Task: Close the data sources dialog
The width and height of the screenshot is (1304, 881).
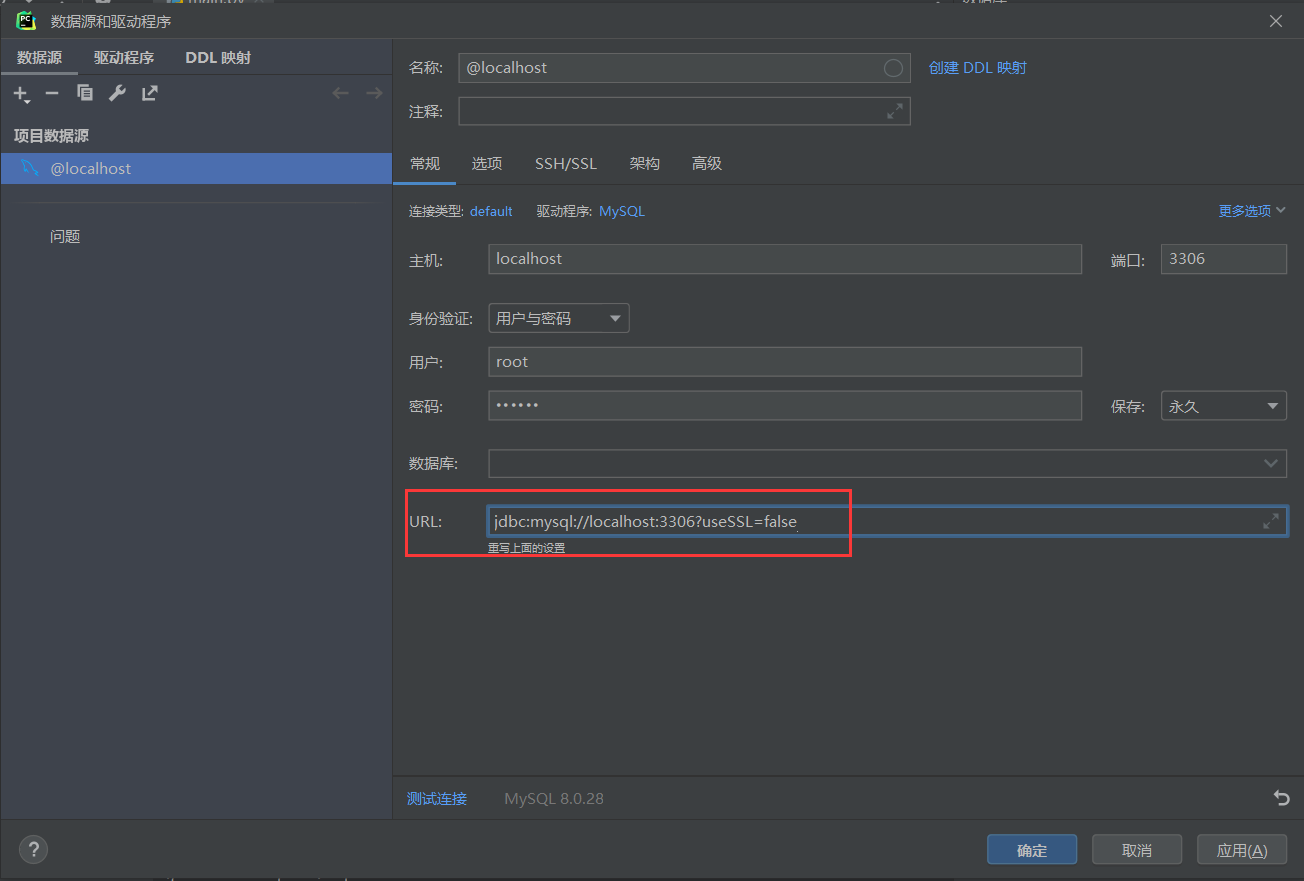Action: point(1276,21)
